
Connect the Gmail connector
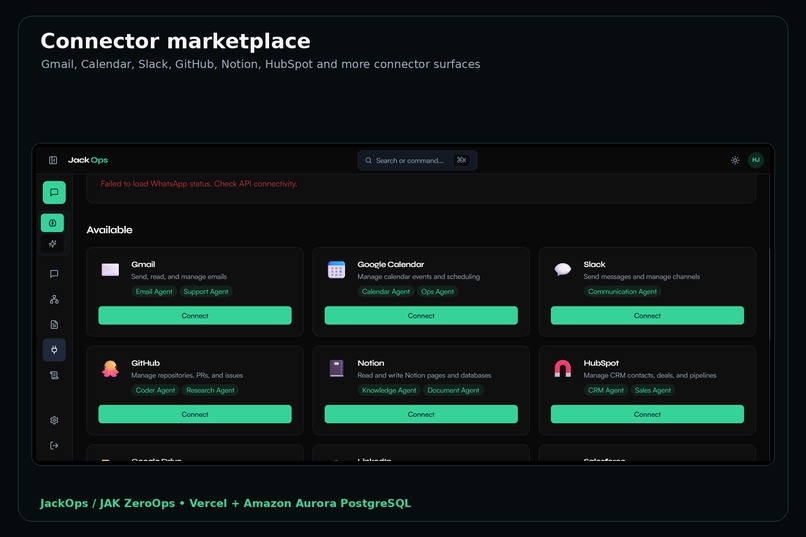tap(195, 316)
